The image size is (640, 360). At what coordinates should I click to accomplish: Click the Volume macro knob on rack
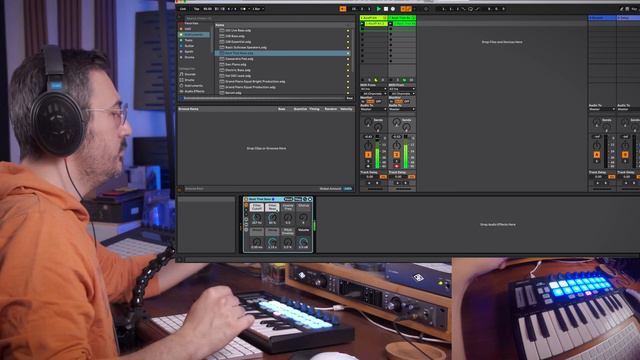[303, 242]
